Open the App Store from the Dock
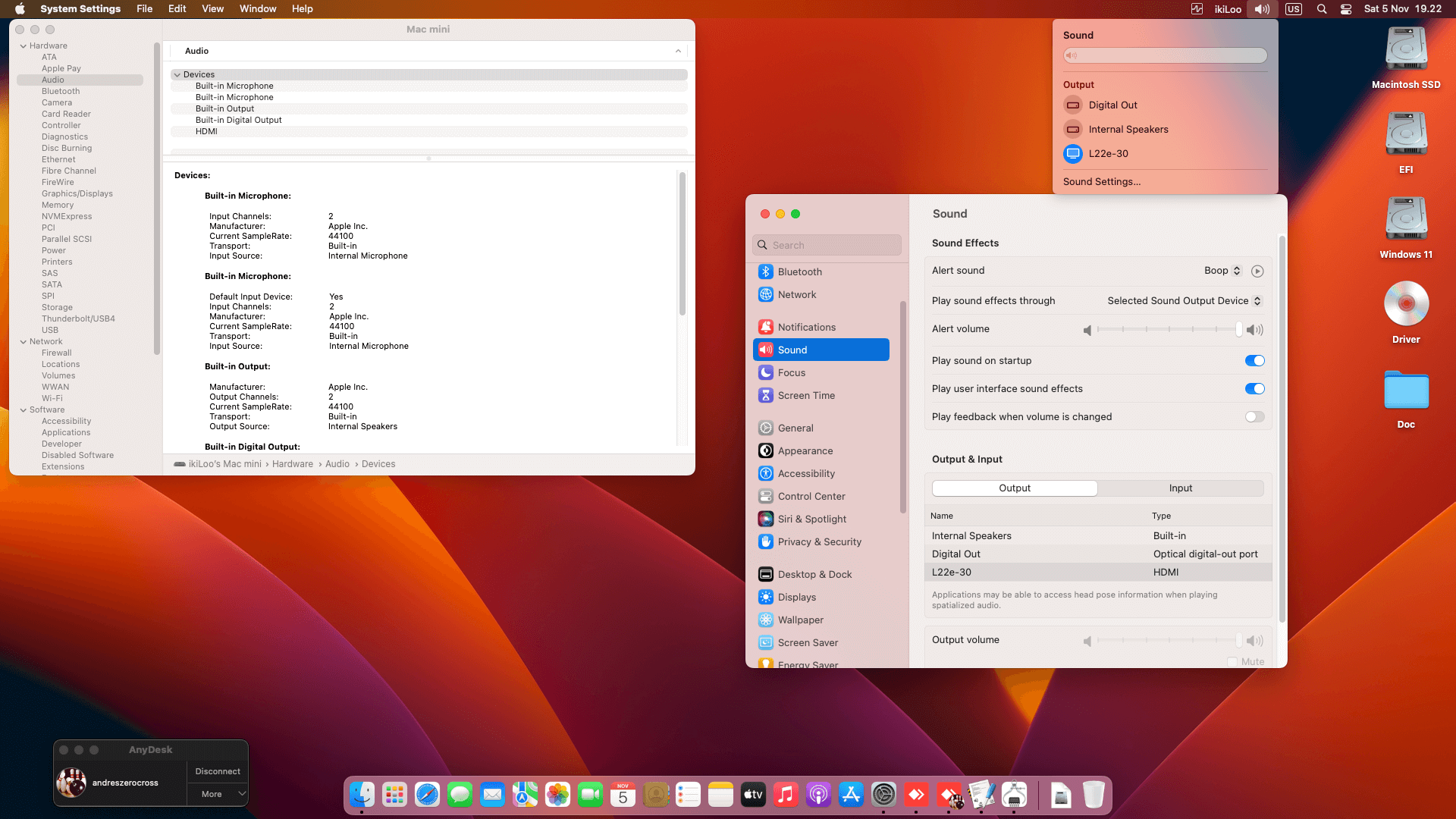Image resolution: width=1456 pixels, height=819 pixels. (851, 794)
